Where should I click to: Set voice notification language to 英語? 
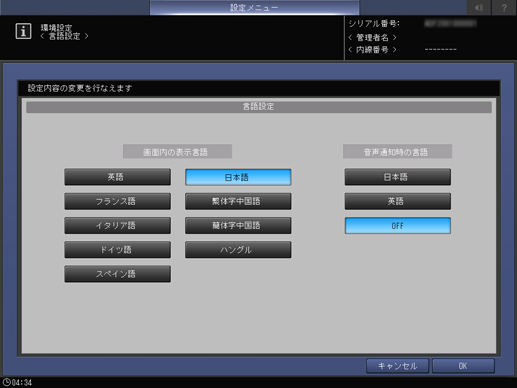(x=398, y=201)
